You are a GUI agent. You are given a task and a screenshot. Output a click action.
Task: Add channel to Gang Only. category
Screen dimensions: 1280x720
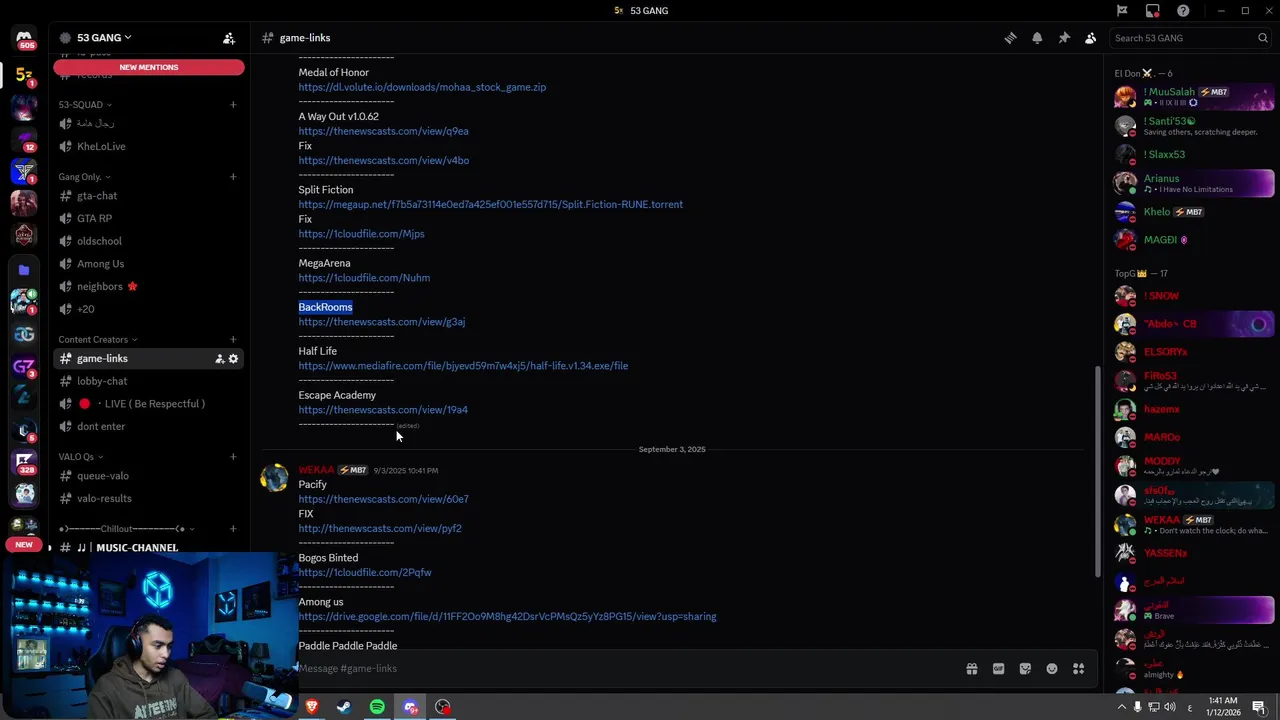[233, 177]
